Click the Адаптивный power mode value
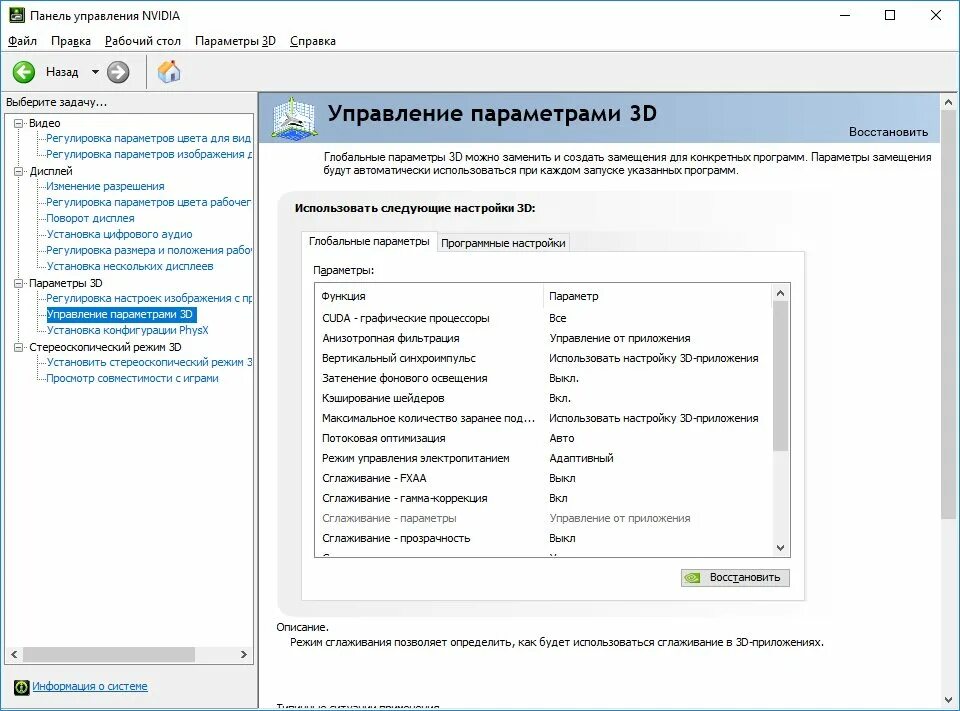The width and height of the screenshot is (960, 711). (x=581, y=458)
